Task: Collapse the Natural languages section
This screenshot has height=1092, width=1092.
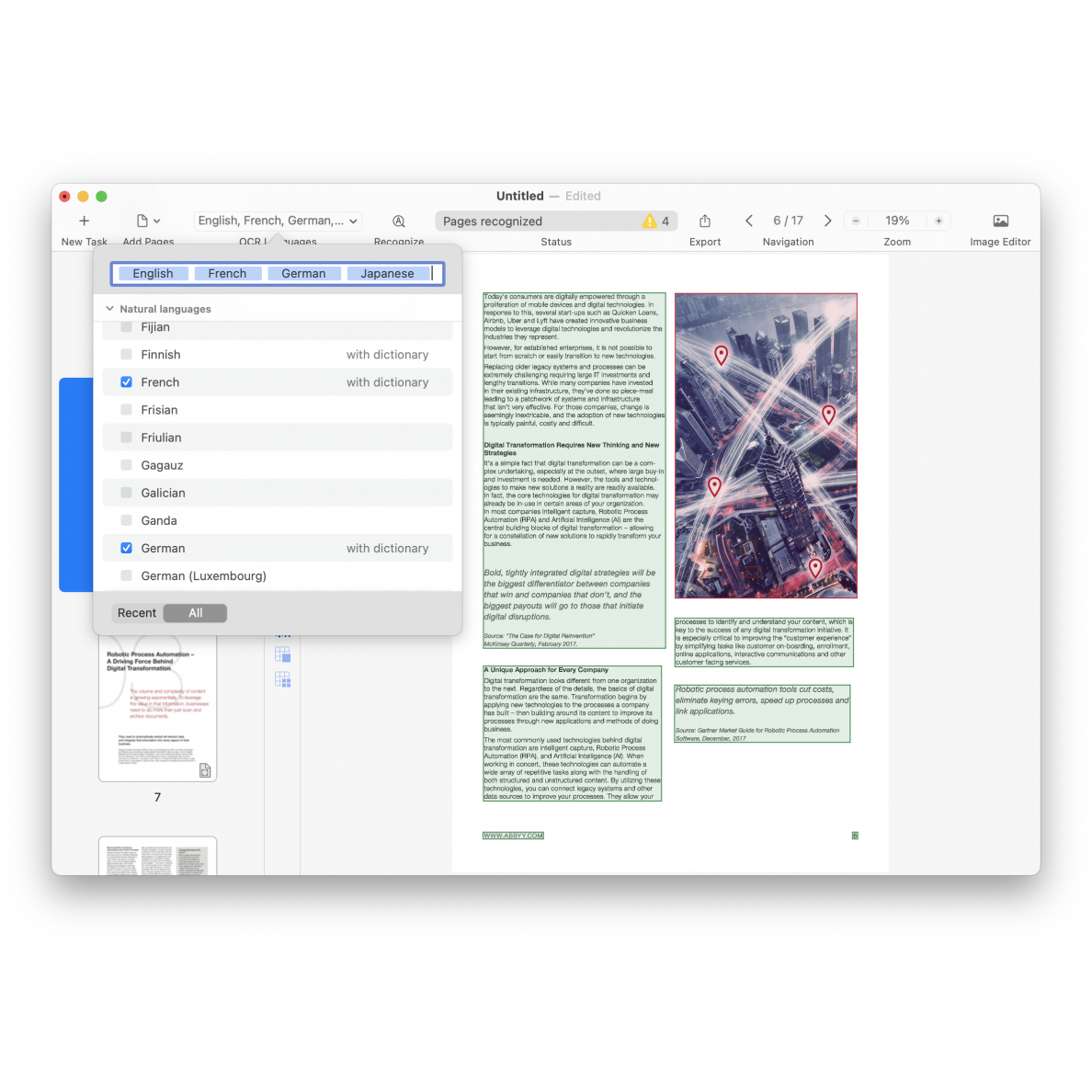Action: pos(109,309)
